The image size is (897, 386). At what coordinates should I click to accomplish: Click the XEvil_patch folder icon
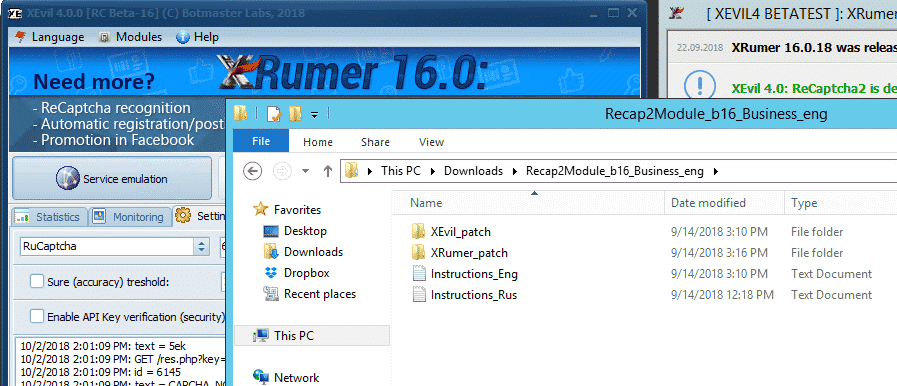coord(419,232)
